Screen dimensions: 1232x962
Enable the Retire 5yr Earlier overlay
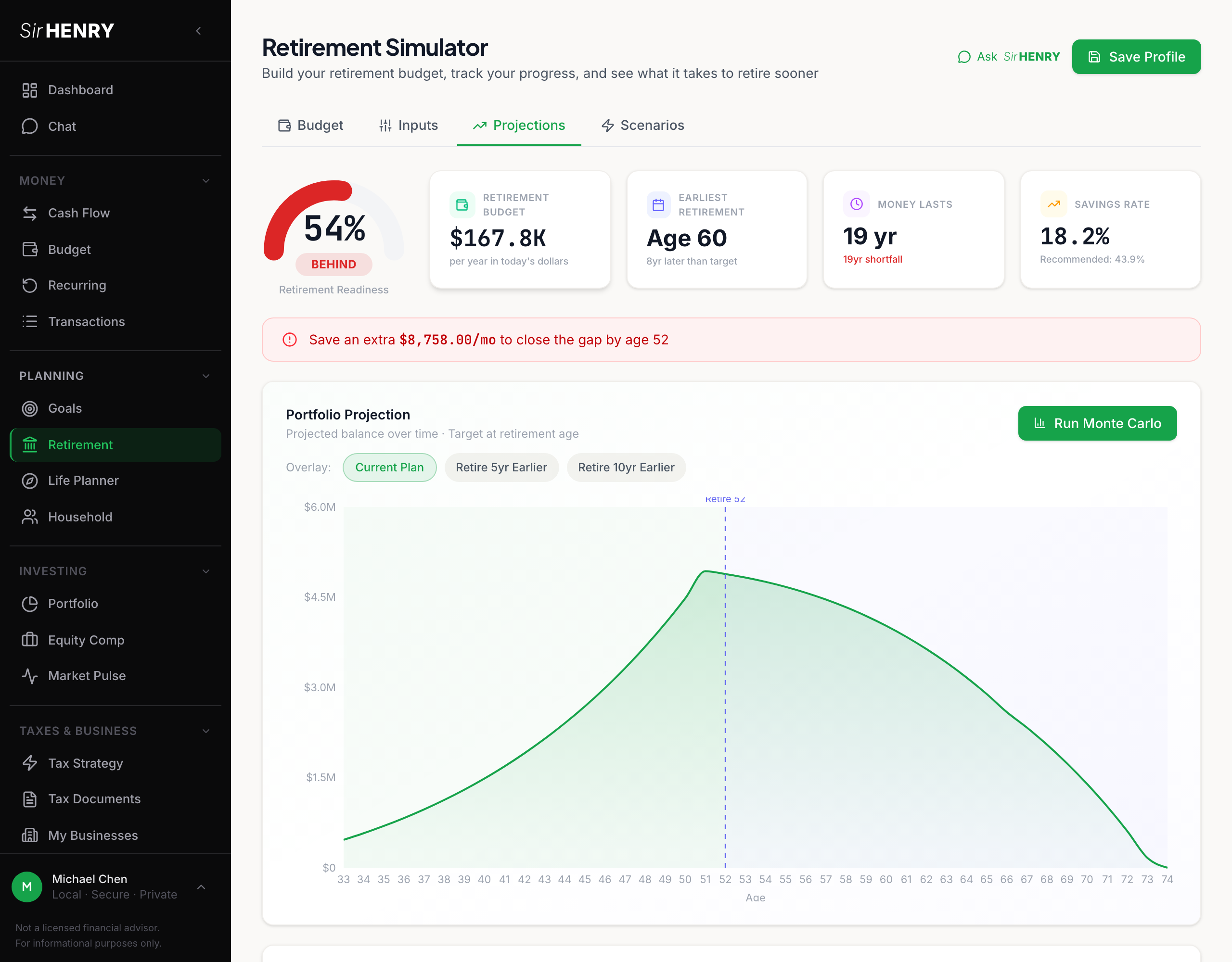tap(501, 468)
